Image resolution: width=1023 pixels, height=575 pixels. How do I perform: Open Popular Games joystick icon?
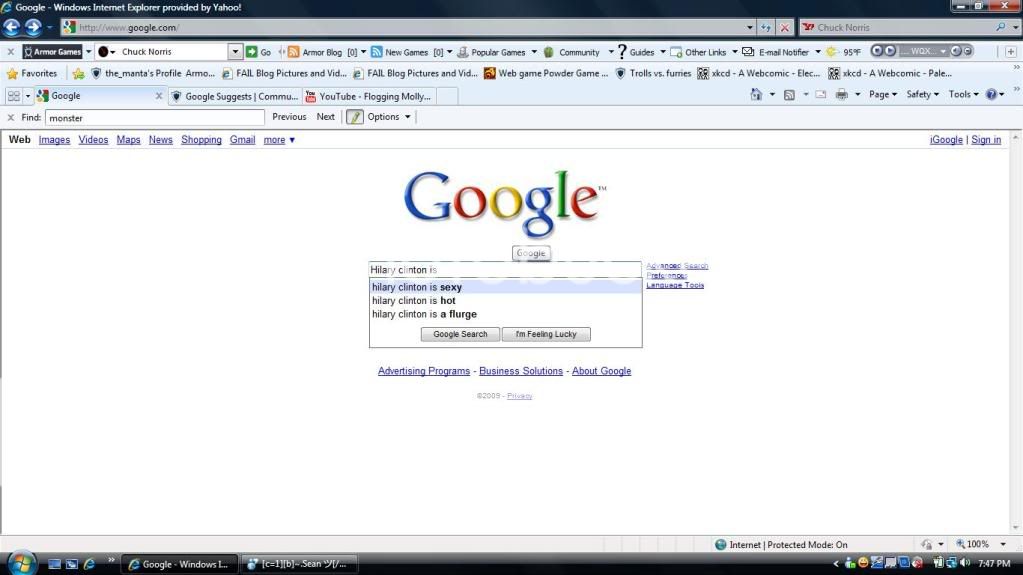pyautogui.click(x=463, y=52)
